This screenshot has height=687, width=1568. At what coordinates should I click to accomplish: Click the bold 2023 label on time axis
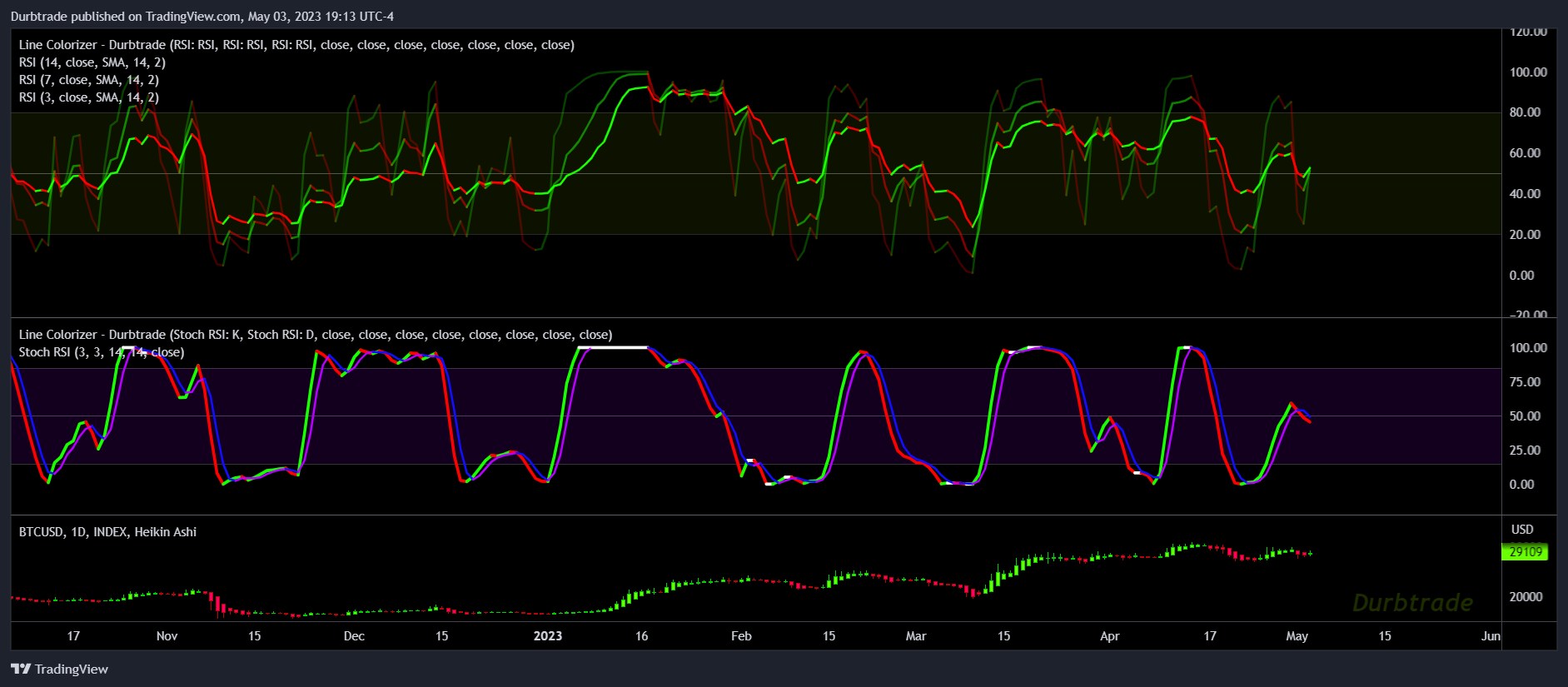[x=548, y=636]
